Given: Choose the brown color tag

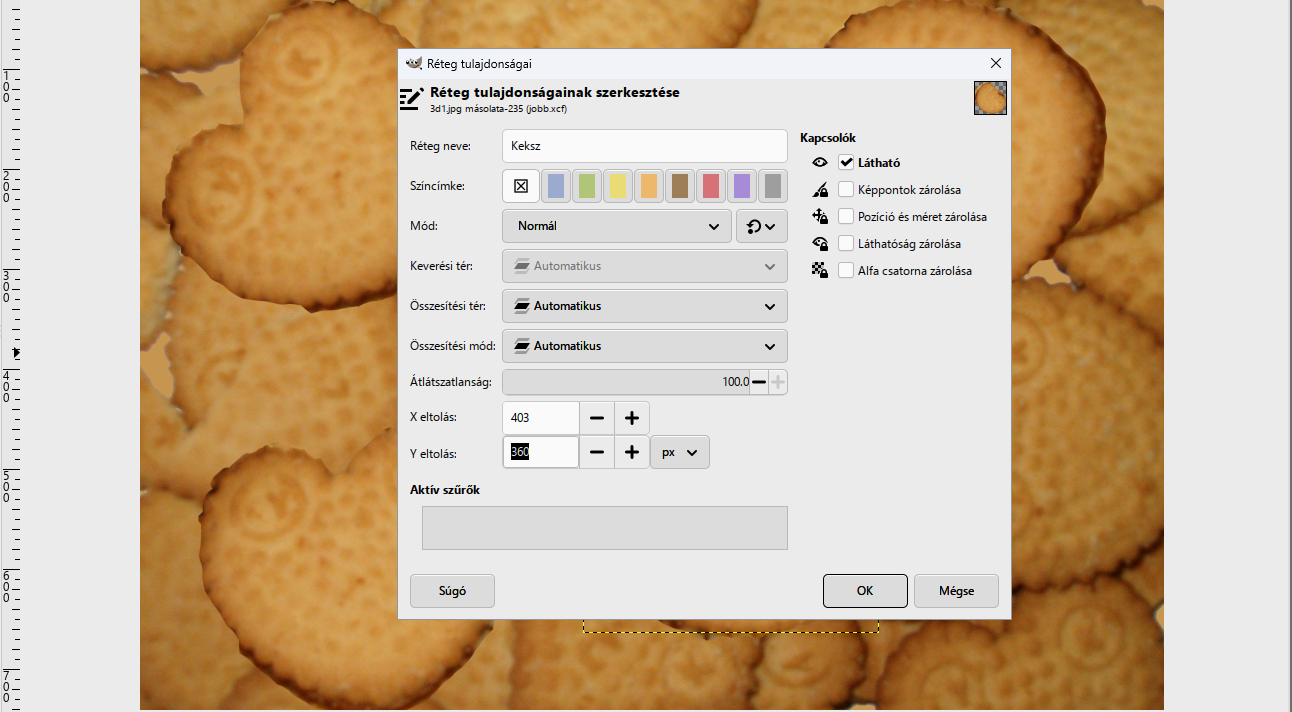Looking at the screenshot, I should click(x=680, y=186).
